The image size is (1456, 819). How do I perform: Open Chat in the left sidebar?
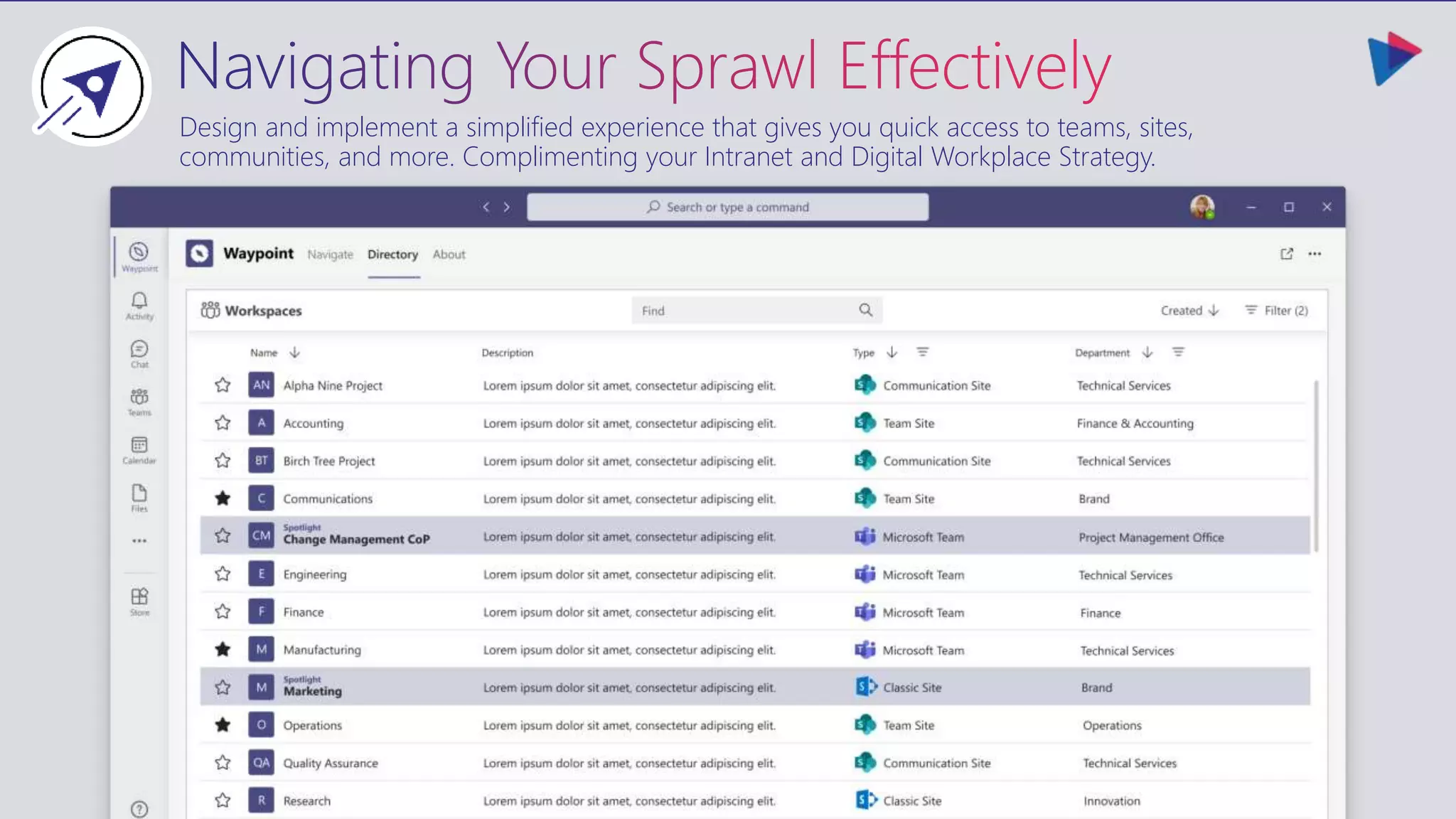tap(139, 354)
